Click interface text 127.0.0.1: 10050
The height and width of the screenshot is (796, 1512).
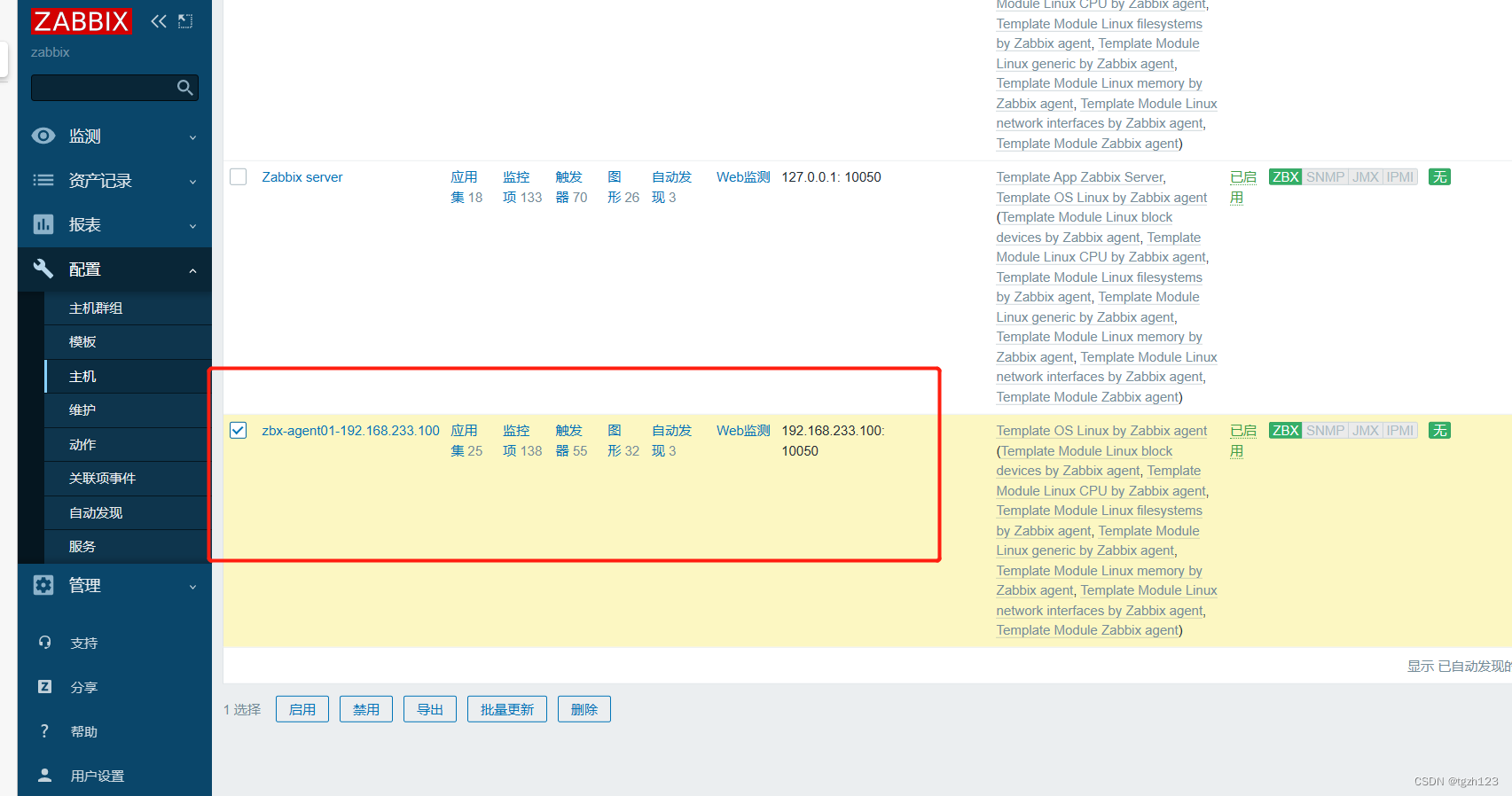831,177
